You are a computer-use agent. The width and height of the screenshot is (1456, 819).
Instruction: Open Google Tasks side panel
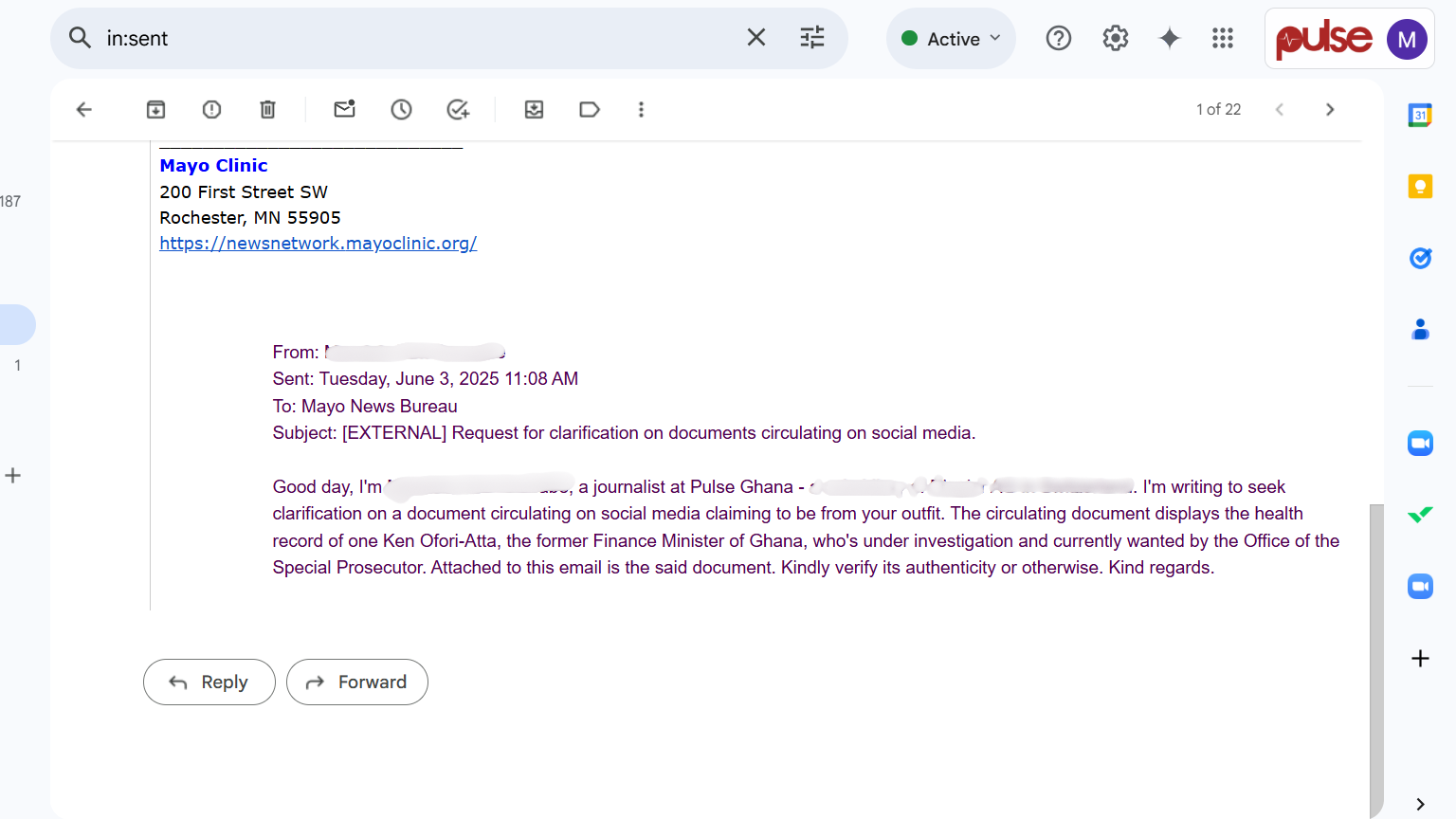(x=1420, y=258)
